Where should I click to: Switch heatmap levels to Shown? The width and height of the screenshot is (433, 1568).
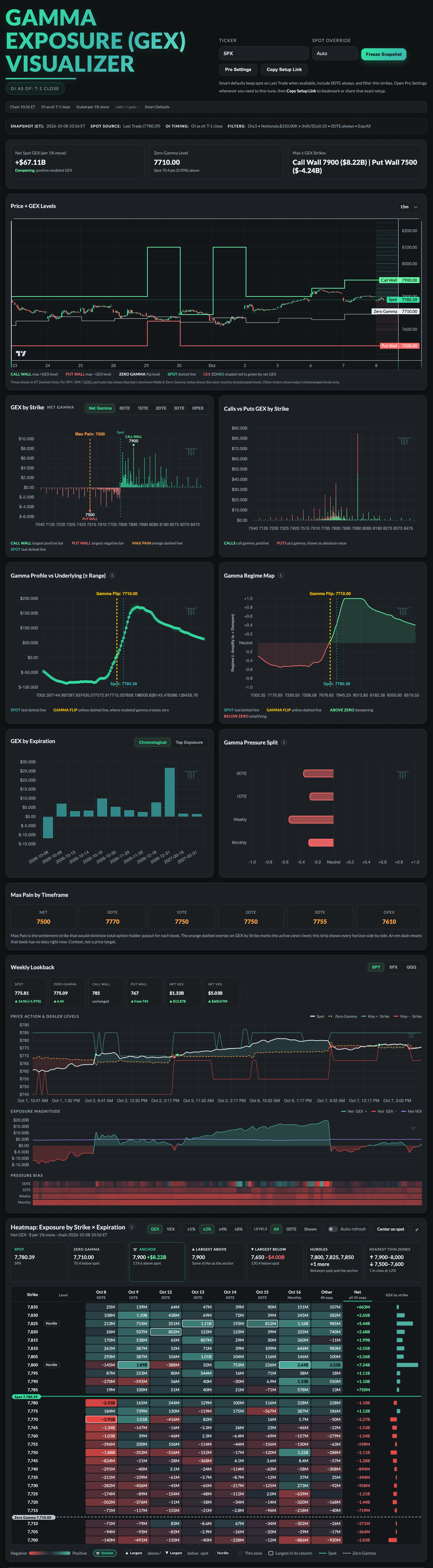coord(311,1229)
